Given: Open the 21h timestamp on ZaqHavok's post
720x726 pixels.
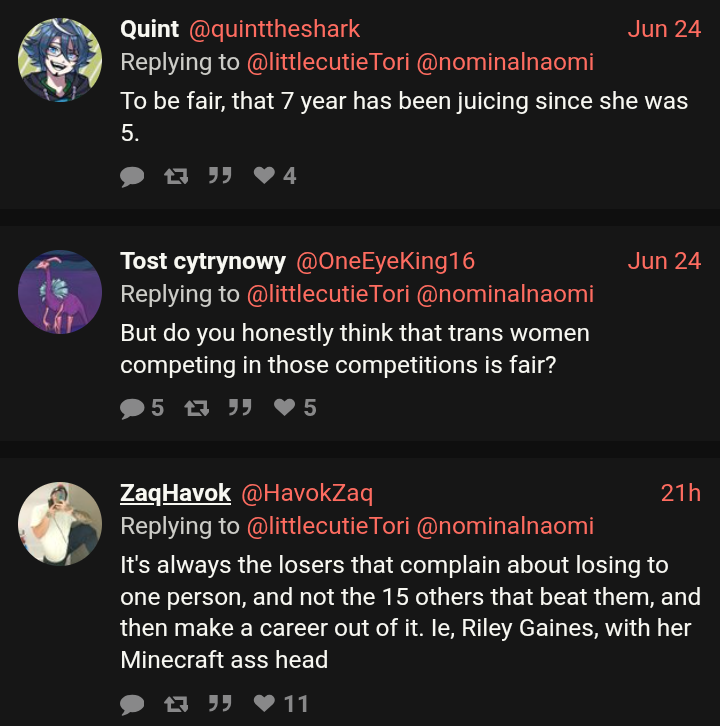Looking at the screenshot, I should tap(680, 493).
